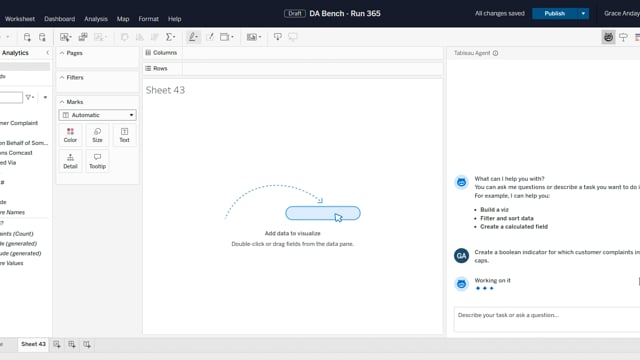The height and width of the screenshot is (360, 640).
Task: Click 'Build a viz' suggestion text
Action: coord(494,210)
